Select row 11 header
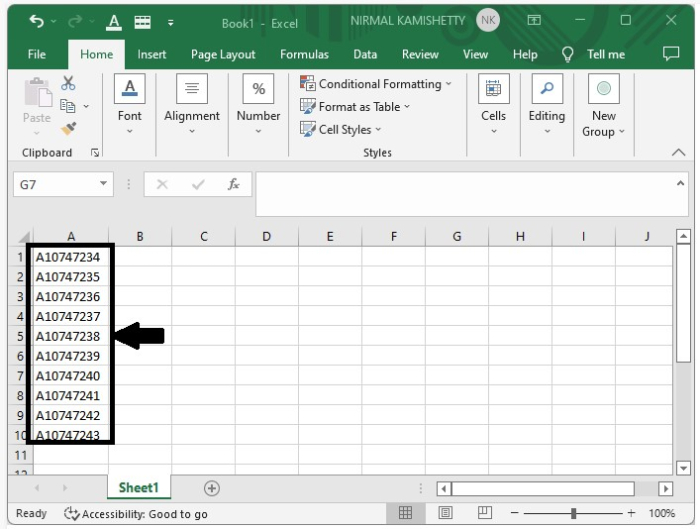Viewport: 700px width, 529px height. pos(21,455)
